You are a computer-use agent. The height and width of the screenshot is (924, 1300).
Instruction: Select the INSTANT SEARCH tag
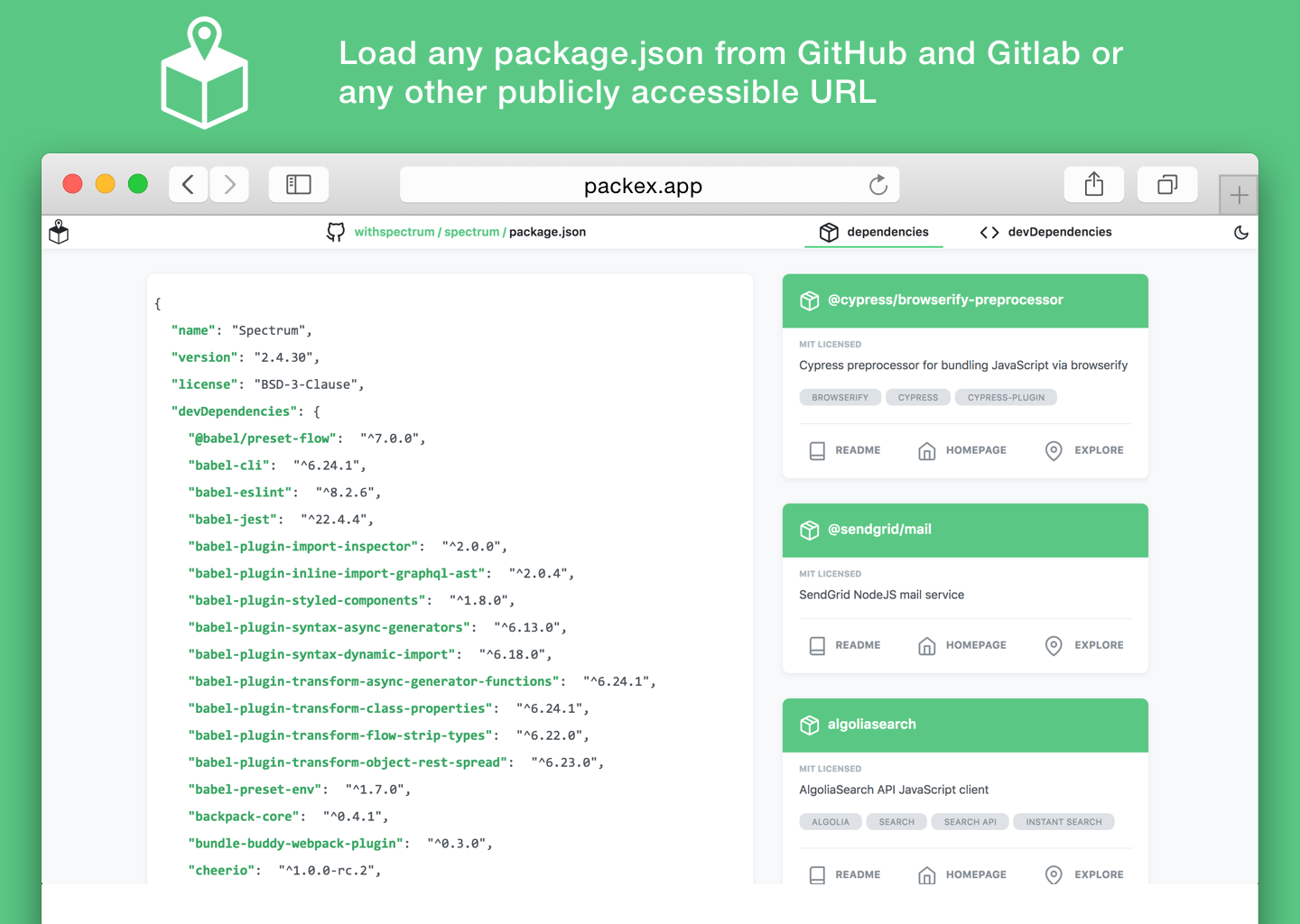coord(1063,822)
